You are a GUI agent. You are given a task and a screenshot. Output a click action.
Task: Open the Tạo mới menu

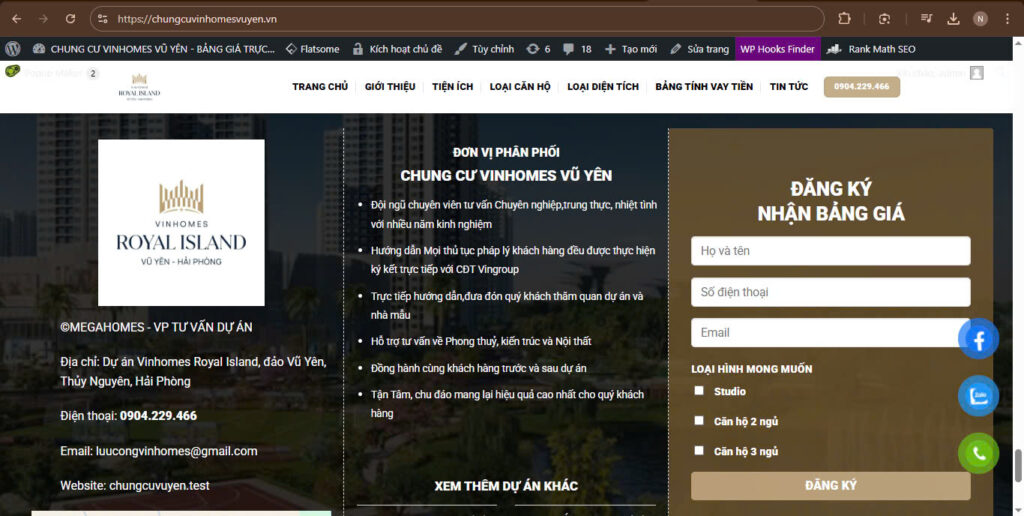click(631, 49)
